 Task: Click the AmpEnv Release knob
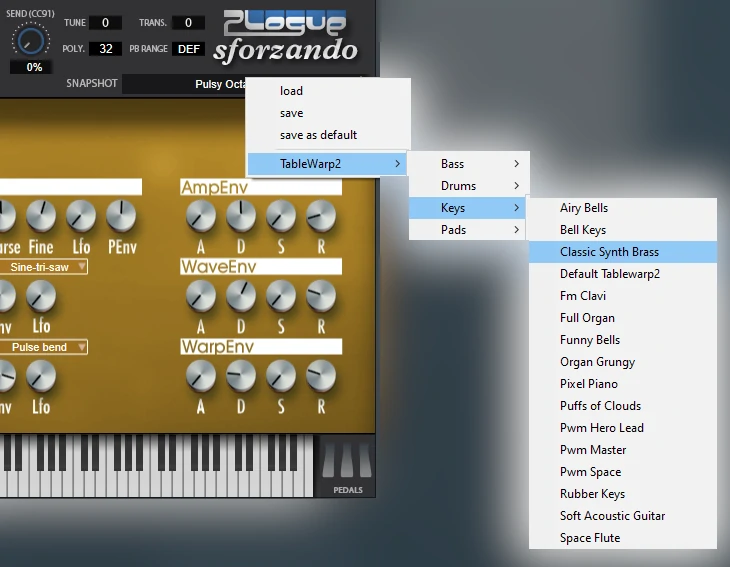pyautogui.click(x=321, y=214)
